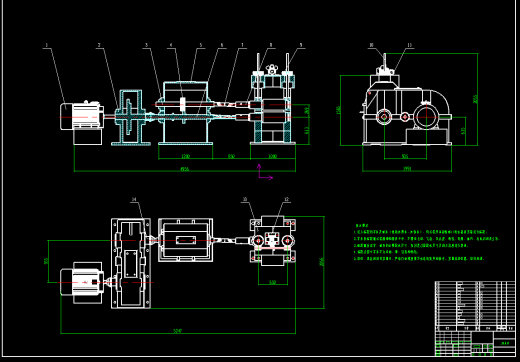The width and height of the screenshot is (520, 362).
Task: Select balloon 14 in the plan view
Action: 134,199
